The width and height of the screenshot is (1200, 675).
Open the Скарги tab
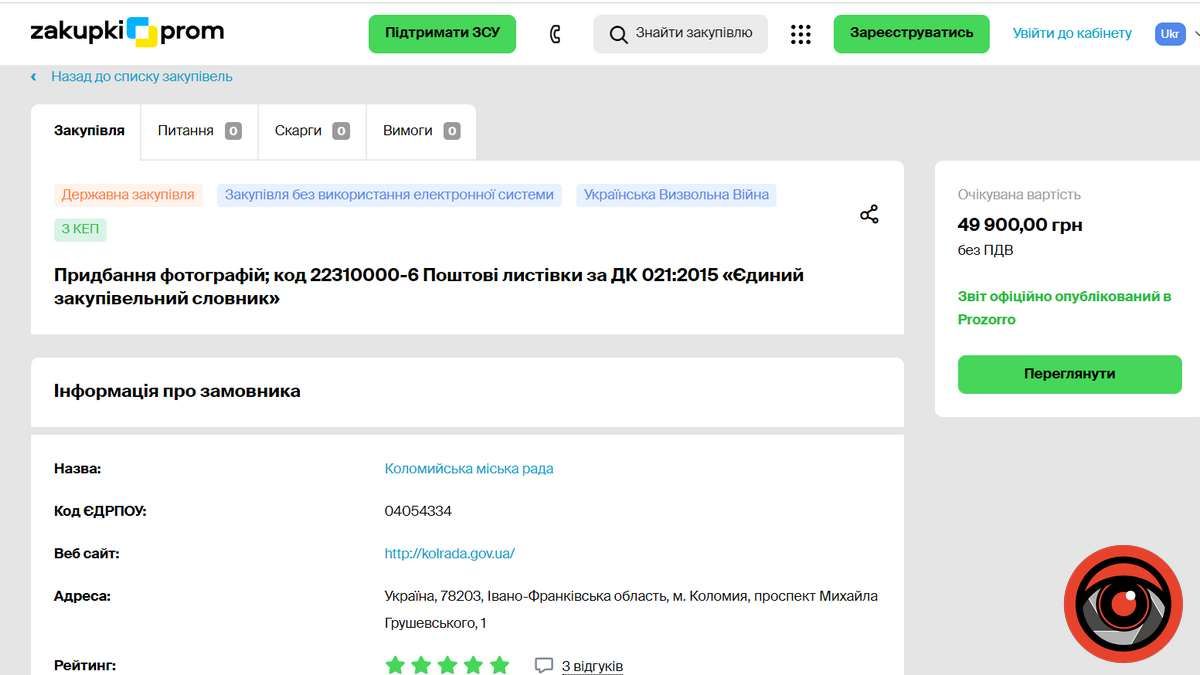(300, 129)
